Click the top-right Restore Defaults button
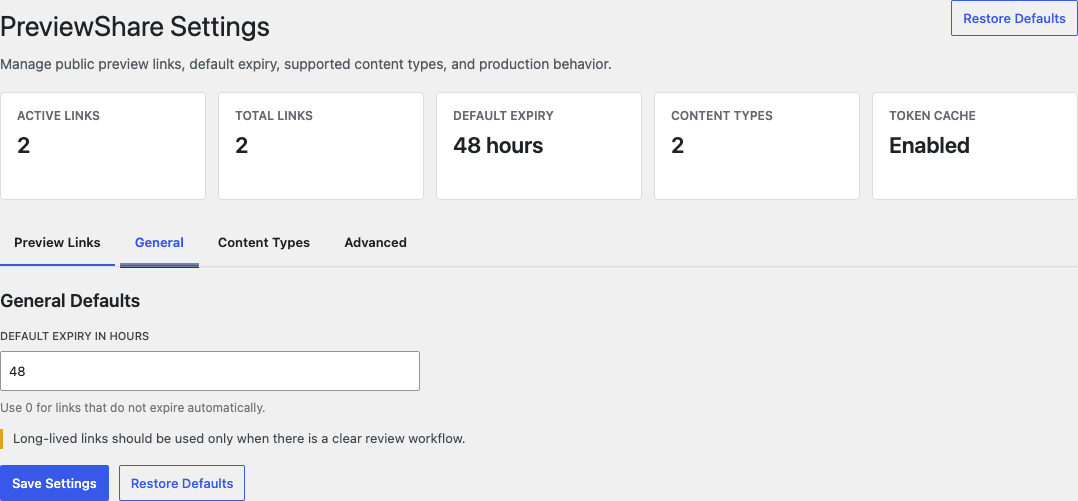The image size is (1078, 501). pyautogui.click(x=1014, y=19)
